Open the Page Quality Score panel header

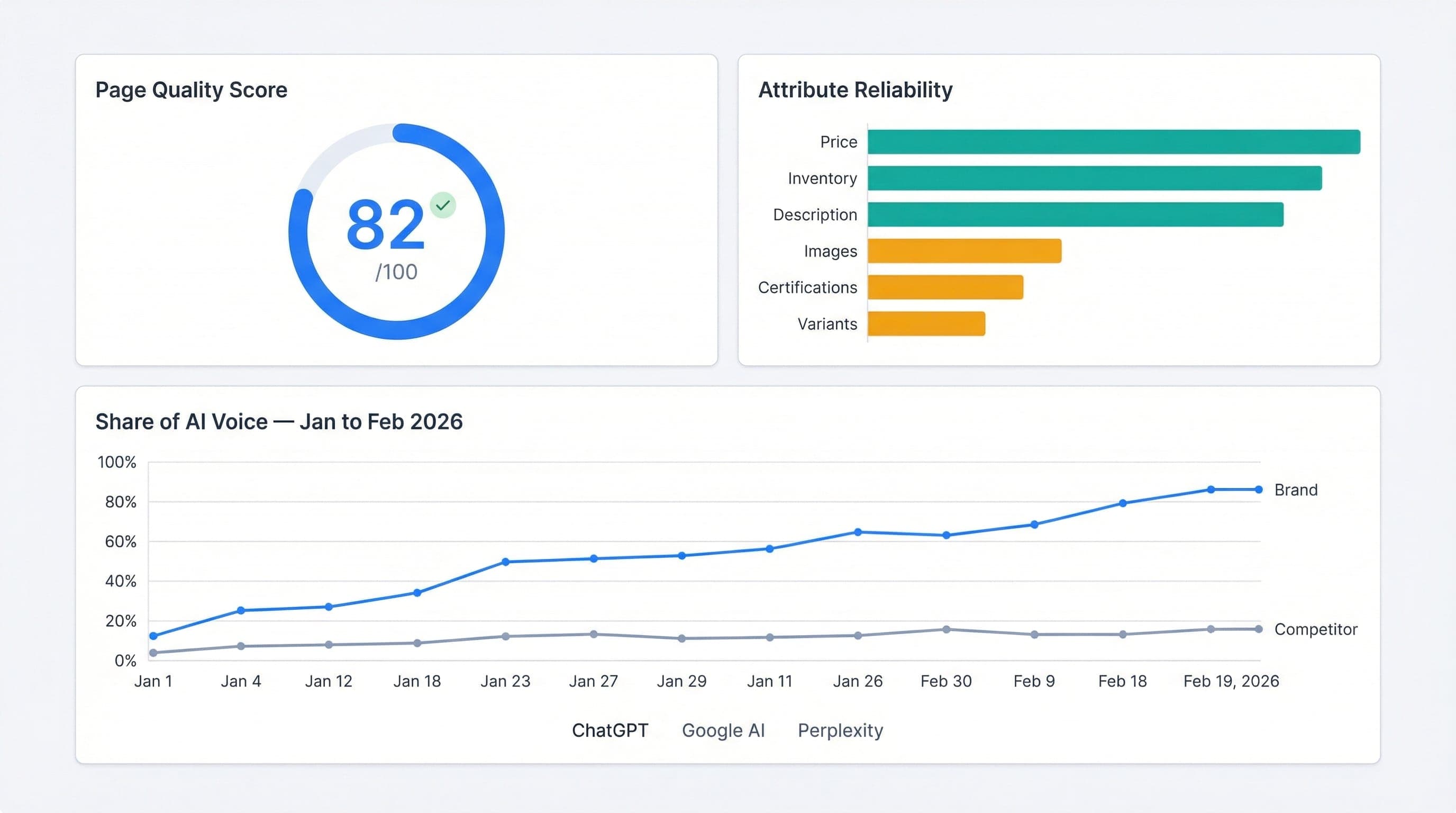[x=190, y=89]
